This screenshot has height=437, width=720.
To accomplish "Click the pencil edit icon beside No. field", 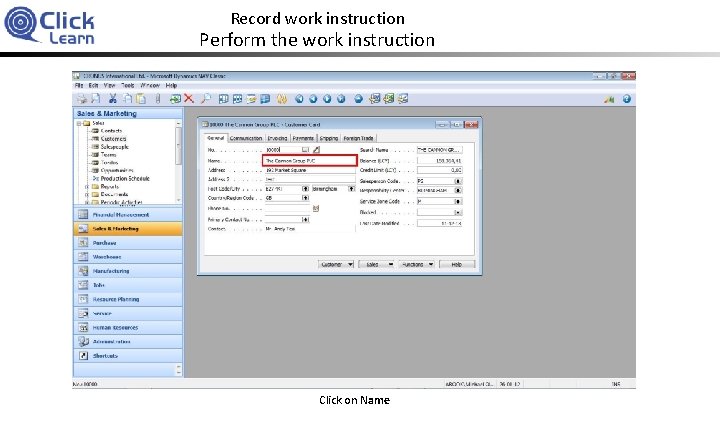I will tap(316, 150).
